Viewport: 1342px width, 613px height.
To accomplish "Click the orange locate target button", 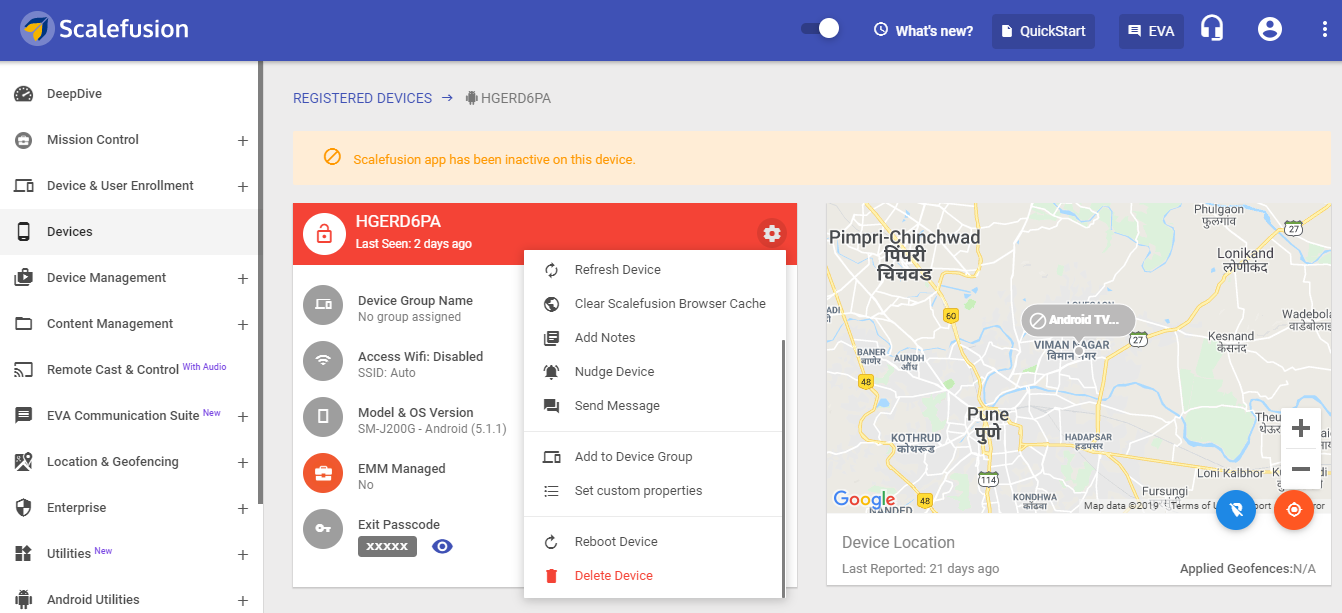I will coord(1294,510).
